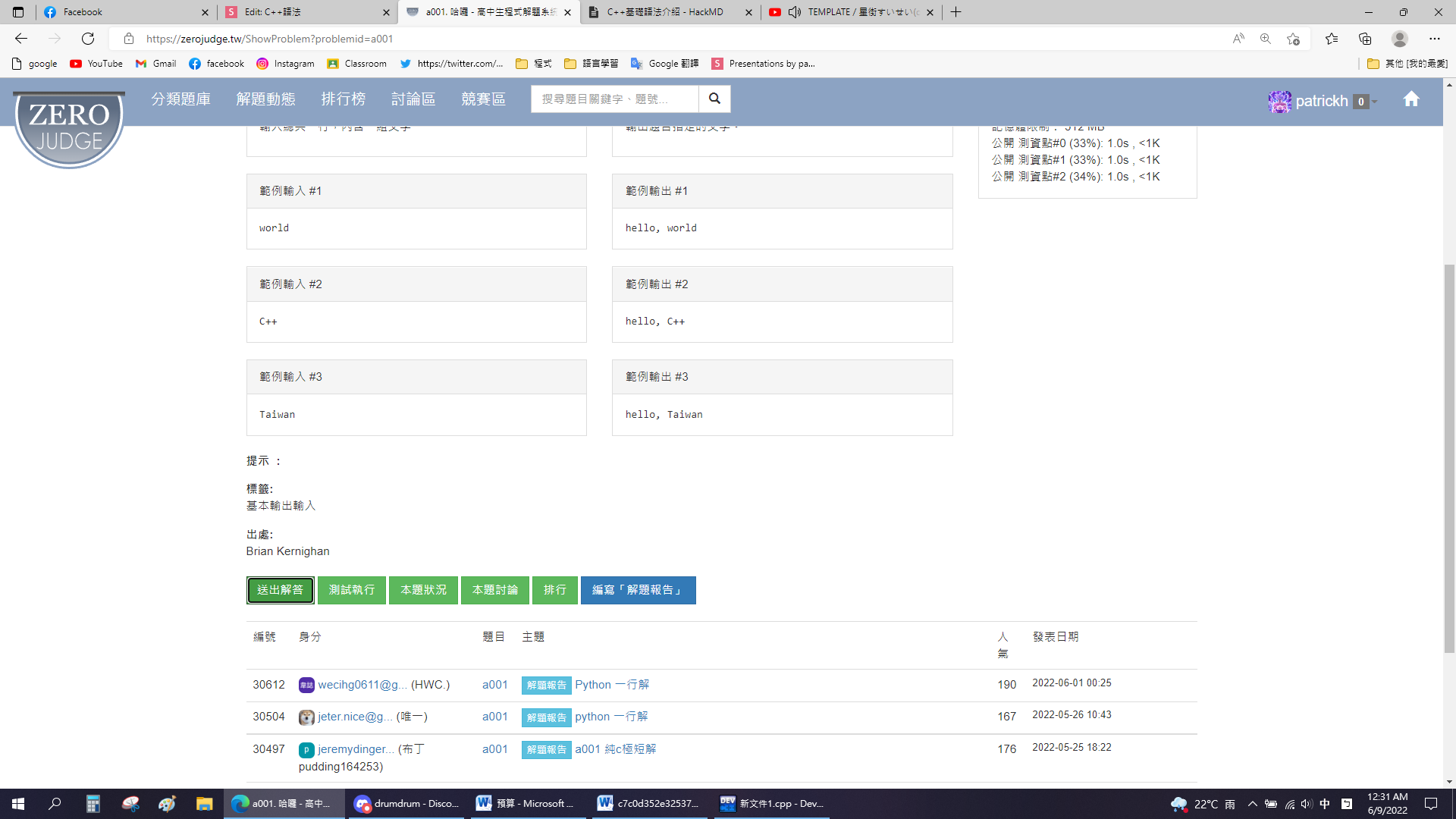The image size is (1456, 819).
Task: Open 分類題庫 navigation menu
Action: point(180,99)
